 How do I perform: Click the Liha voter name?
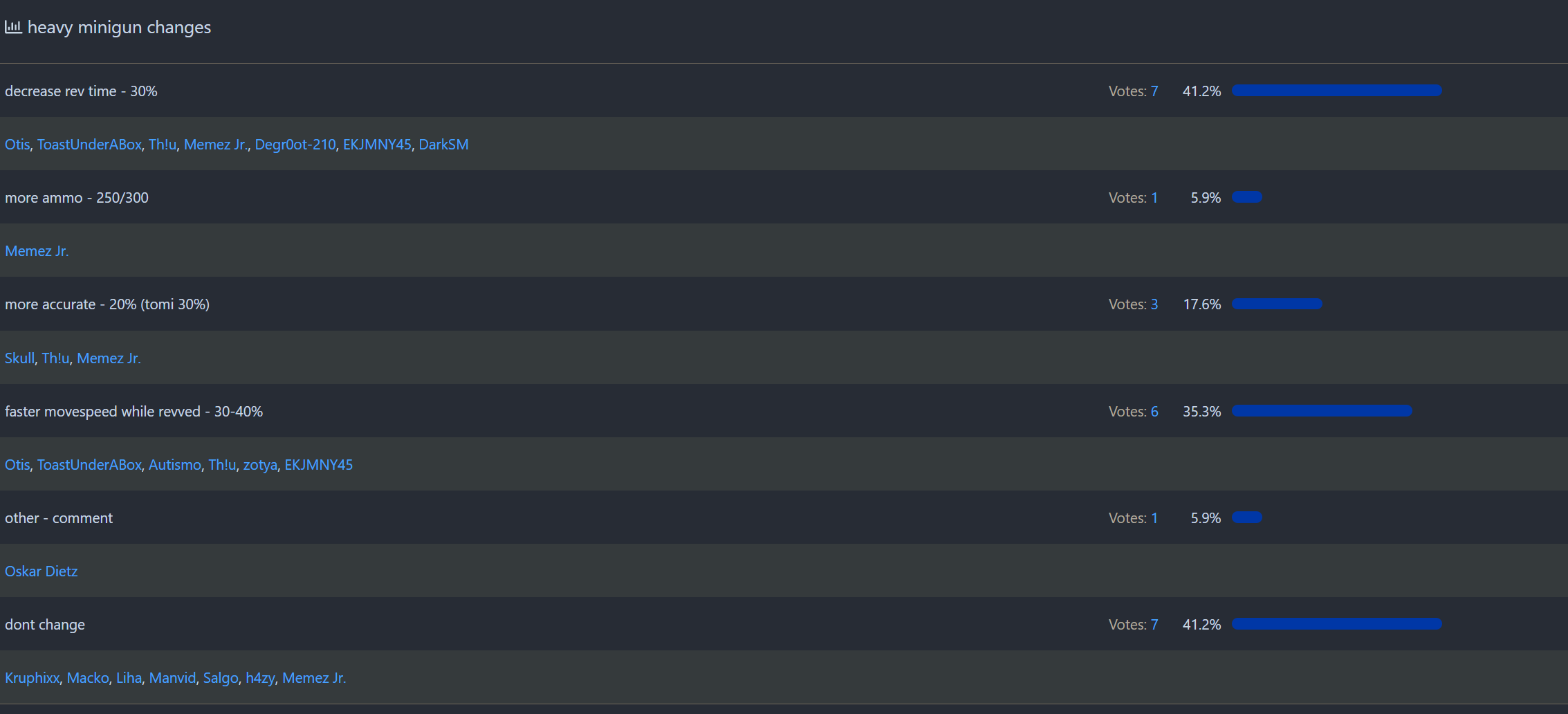(129, 678)
